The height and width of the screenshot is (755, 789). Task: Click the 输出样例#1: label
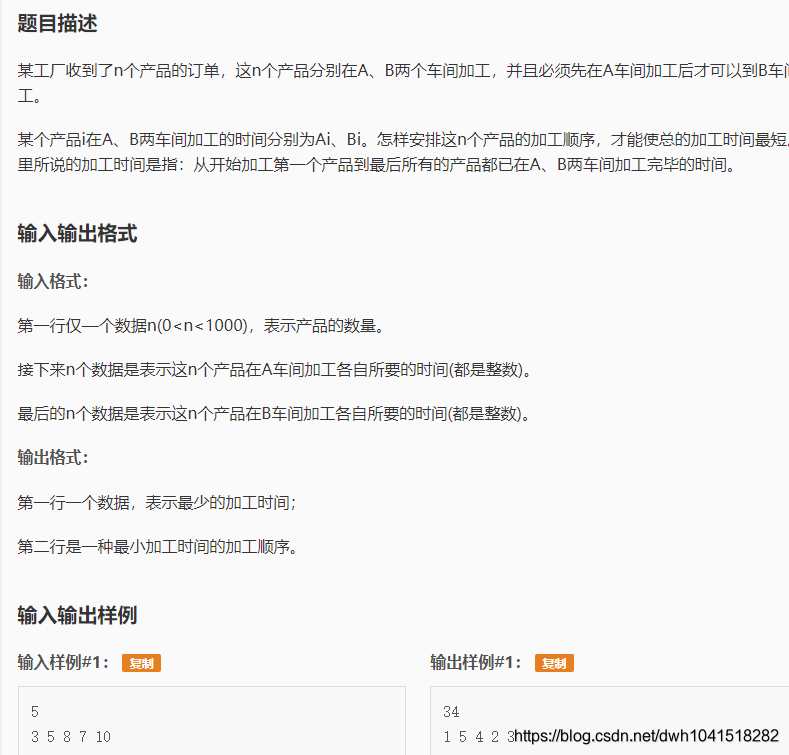tap(476, 662)
